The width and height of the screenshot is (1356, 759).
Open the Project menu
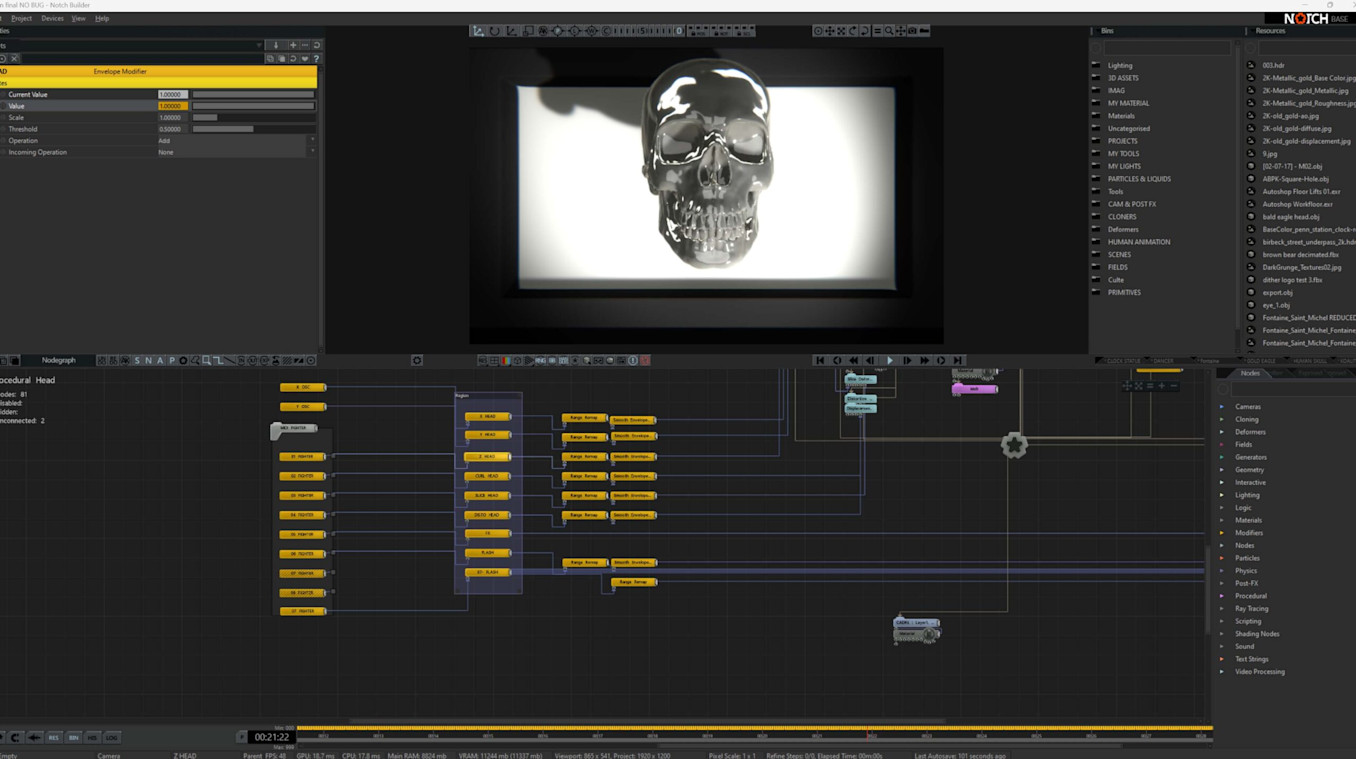click(x=21, y=18)
